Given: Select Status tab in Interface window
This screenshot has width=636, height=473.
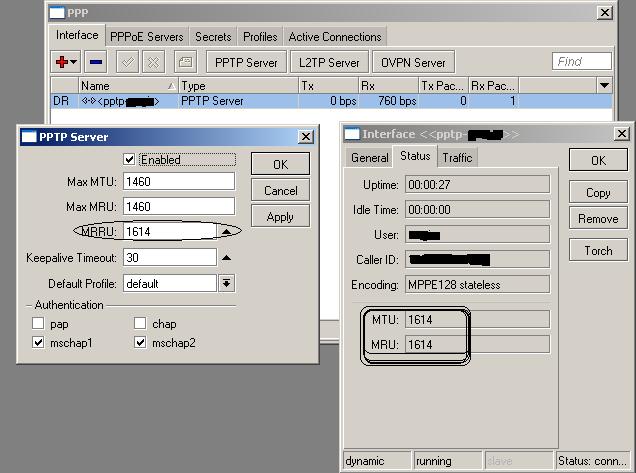Looking at the screenshot, I should pyautogui.click(x=415, y=156).
